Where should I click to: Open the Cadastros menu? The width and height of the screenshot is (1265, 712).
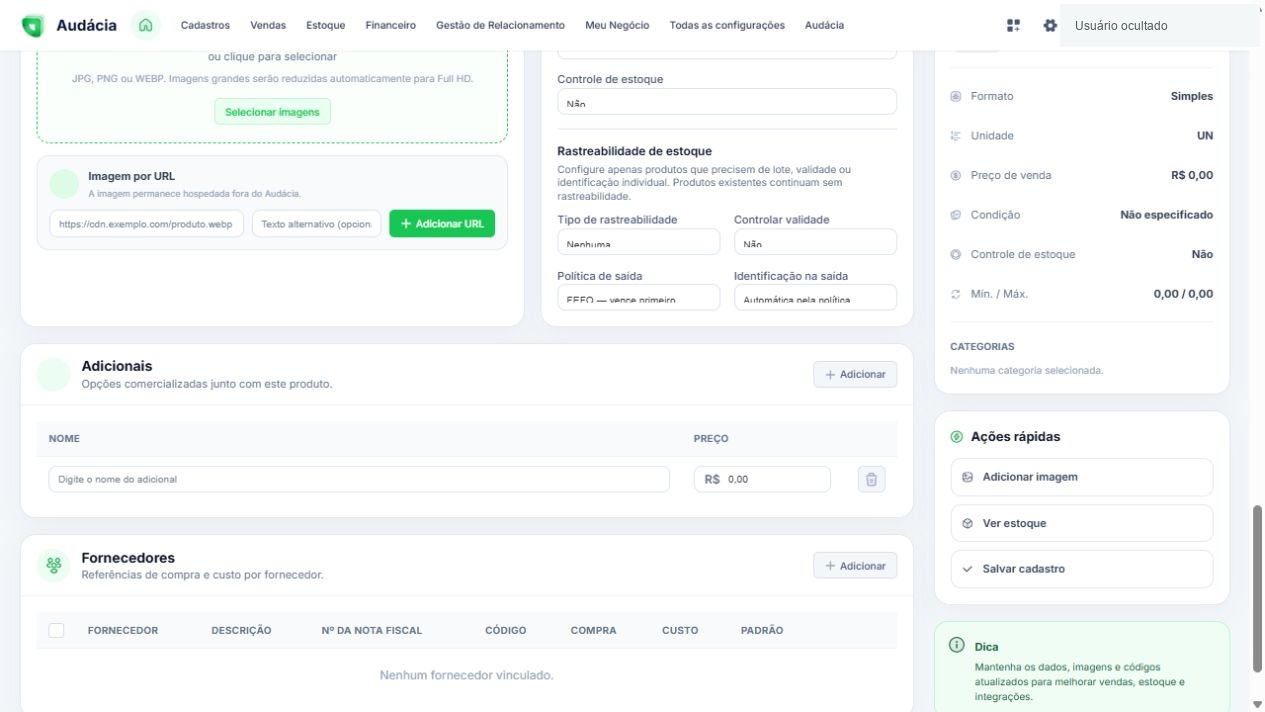(x=205, y=25)
